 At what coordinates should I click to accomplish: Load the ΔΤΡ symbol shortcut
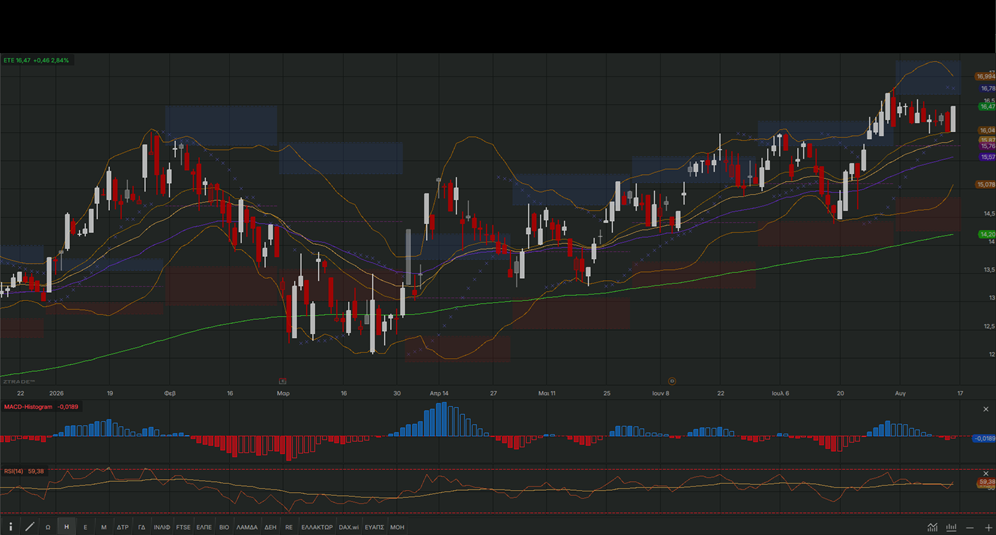[123, 527]
